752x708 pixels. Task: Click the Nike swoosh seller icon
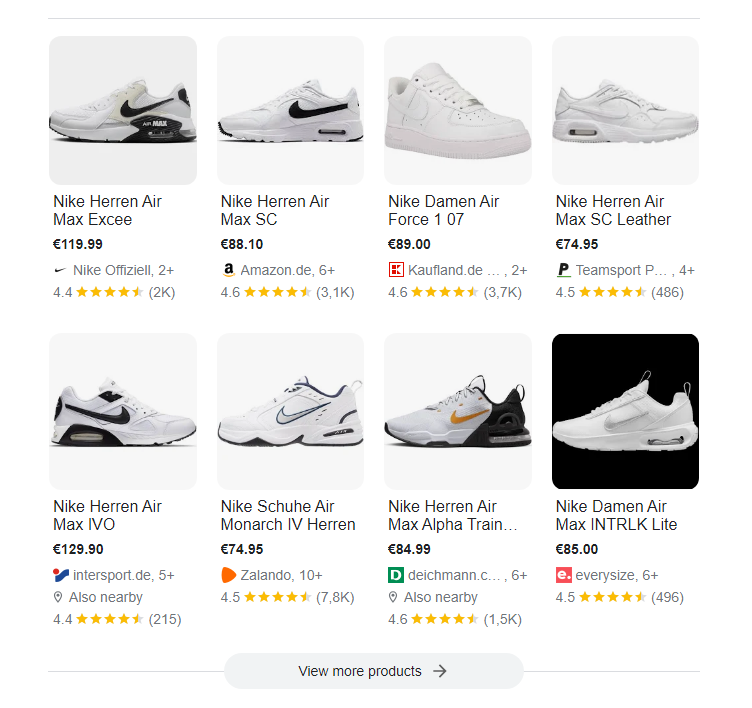click(x=60, y=271)
